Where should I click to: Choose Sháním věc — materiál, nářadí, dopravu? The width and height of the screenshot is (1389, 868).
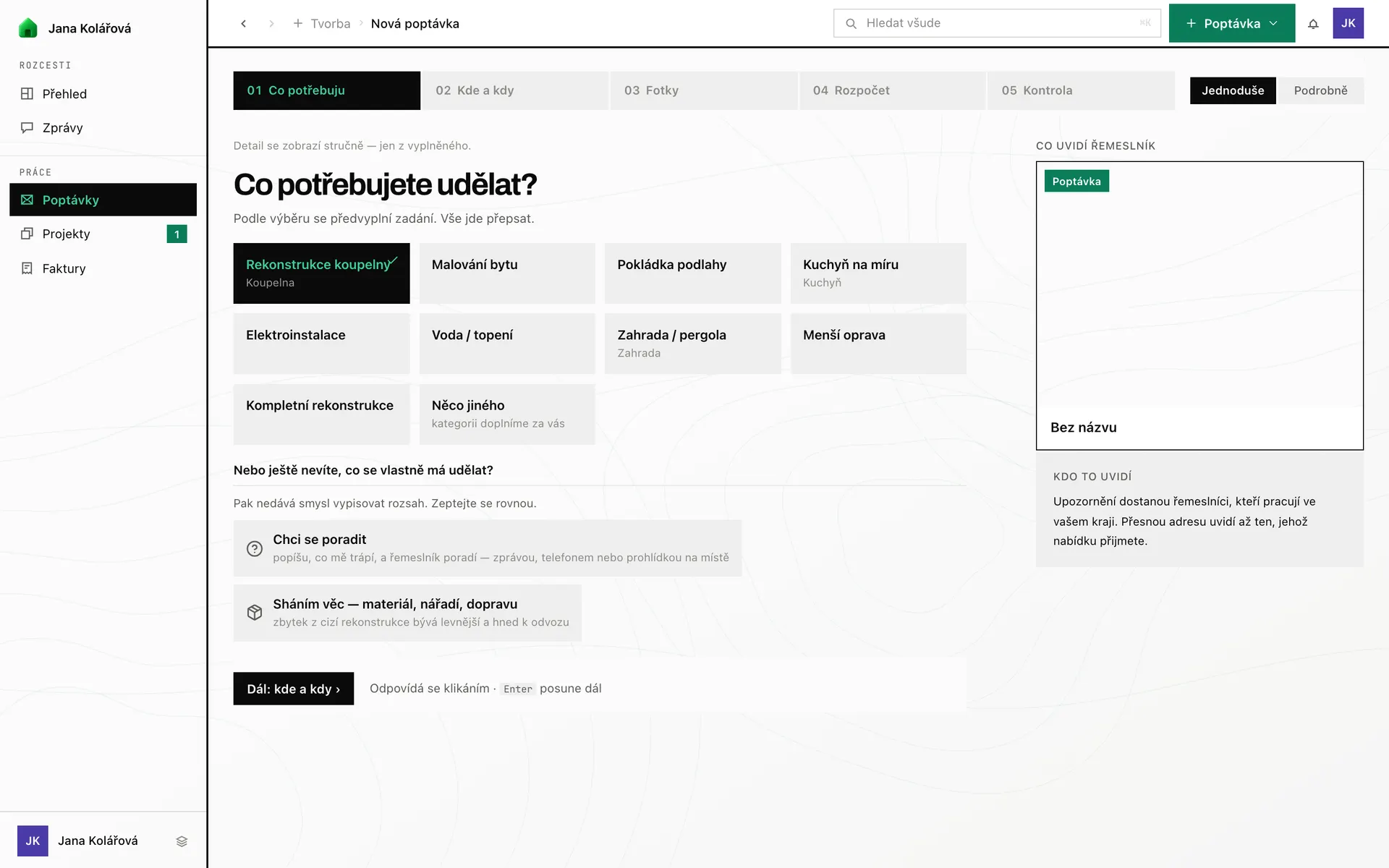407,613
